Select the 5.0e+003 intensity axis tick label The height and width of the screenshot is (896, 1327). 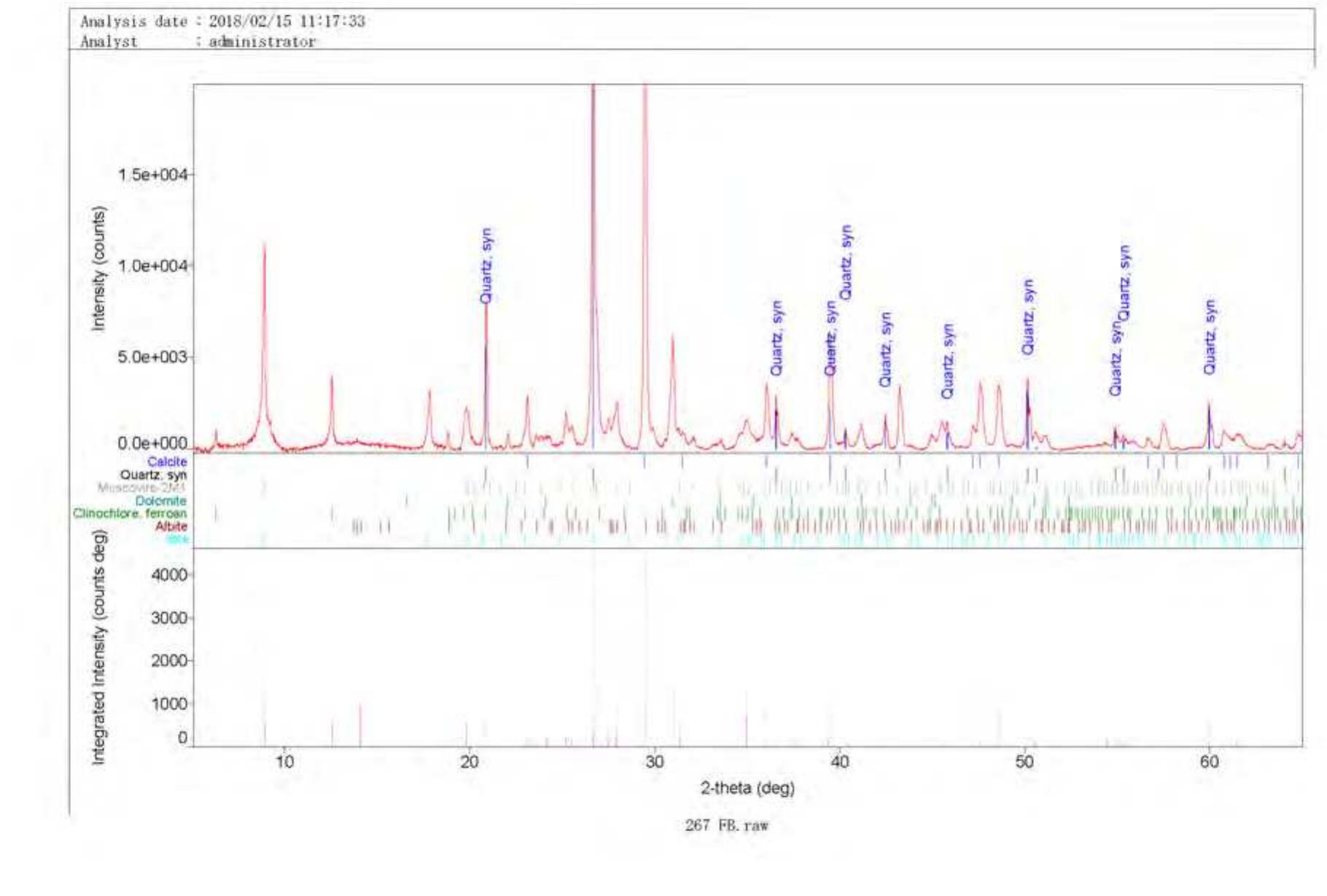[x=152, y=357]
